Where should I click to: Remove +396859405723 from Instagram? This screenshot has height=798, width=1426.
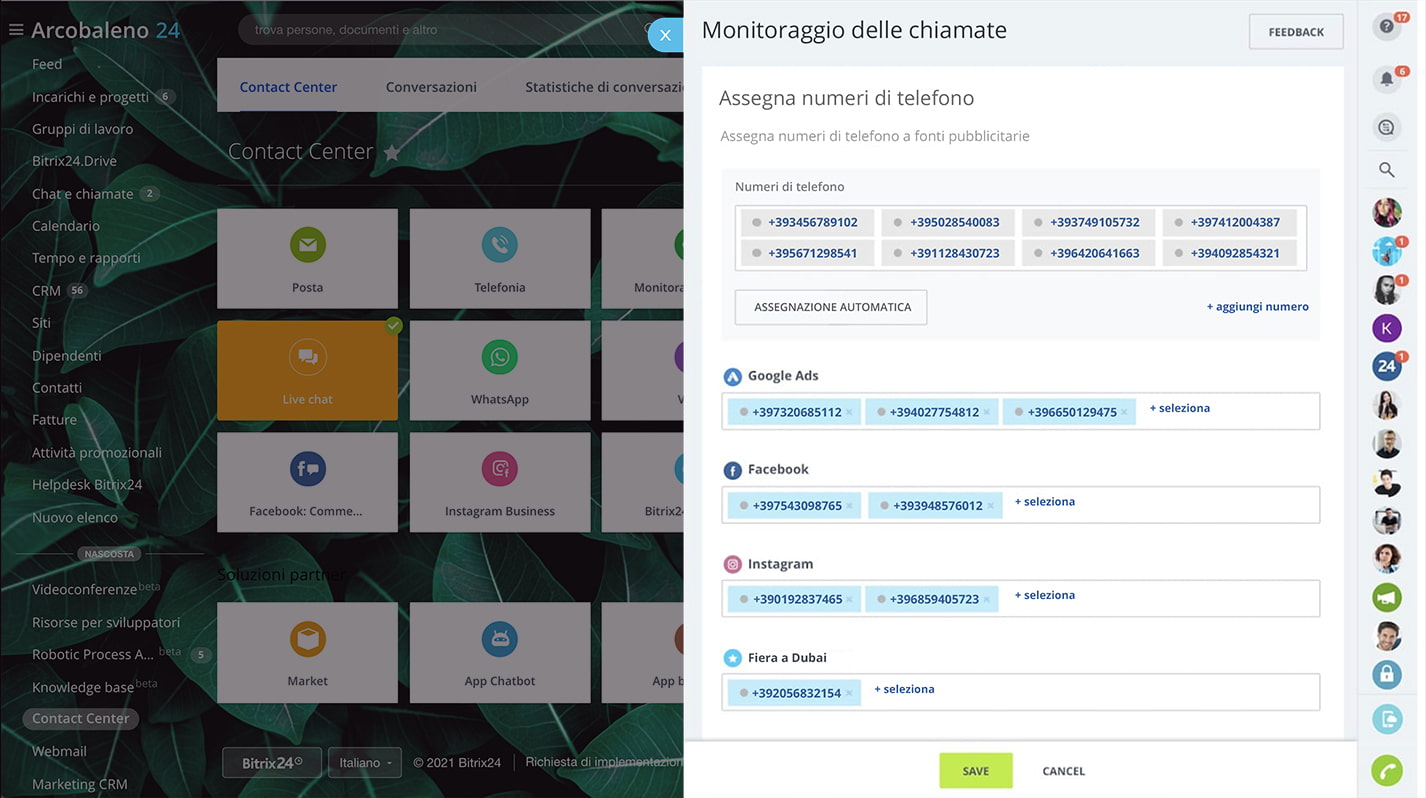coord(986,600)
